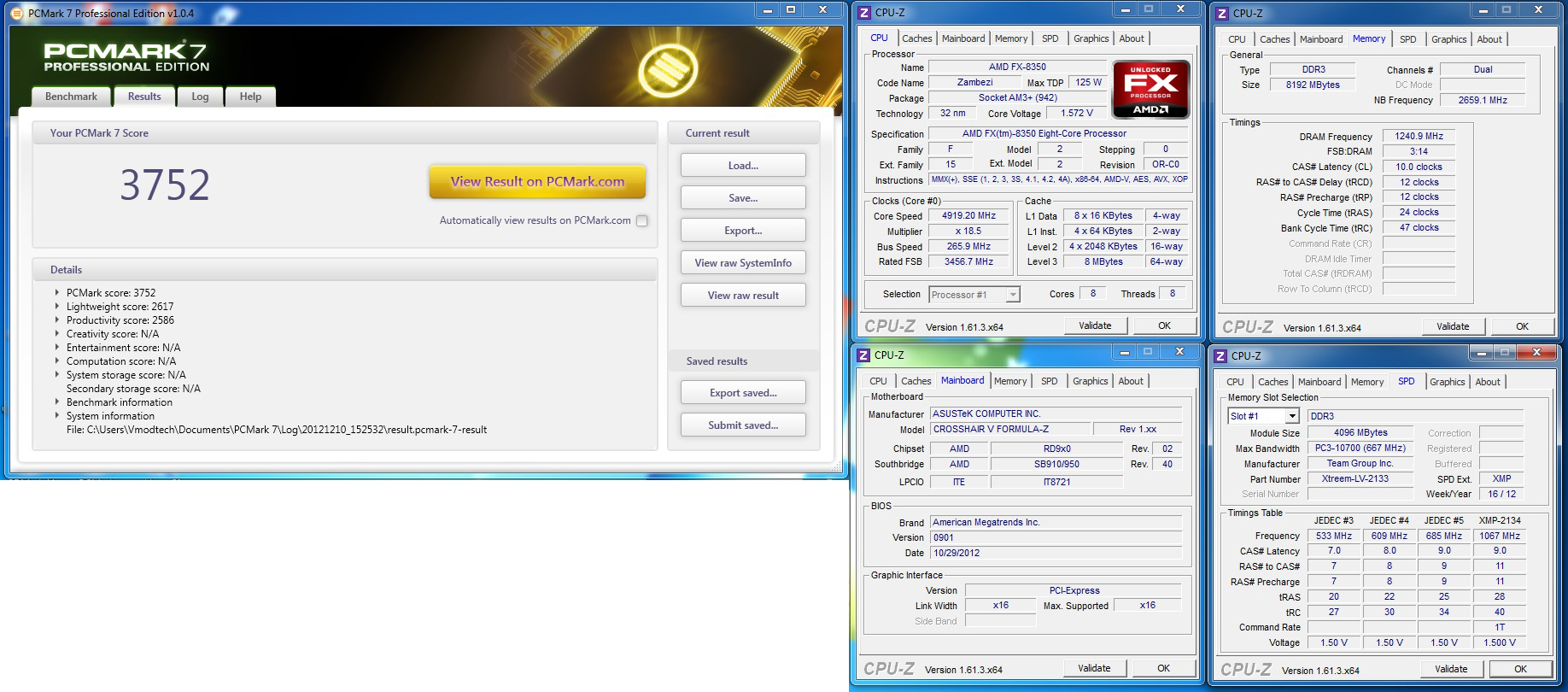1568x692 pixels.
Task: Open Graphics tab in the CPU-Z processor window
Action: pos(1091,38)
